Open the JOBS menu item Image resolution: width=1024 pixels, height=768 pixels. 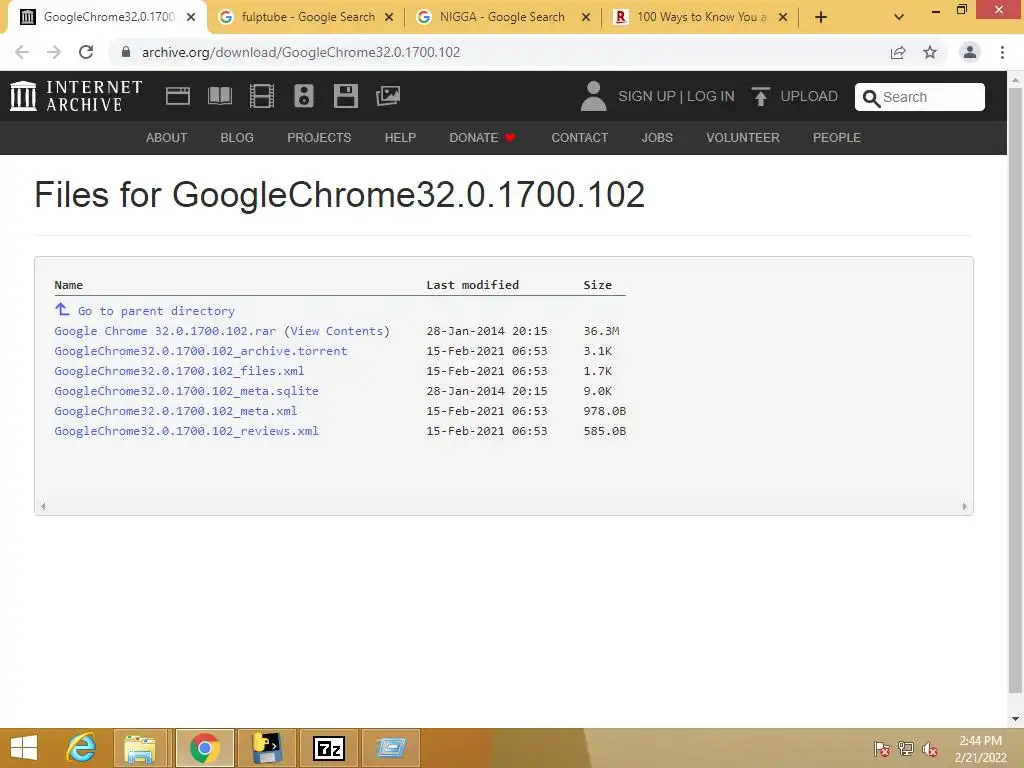(657, 138)
